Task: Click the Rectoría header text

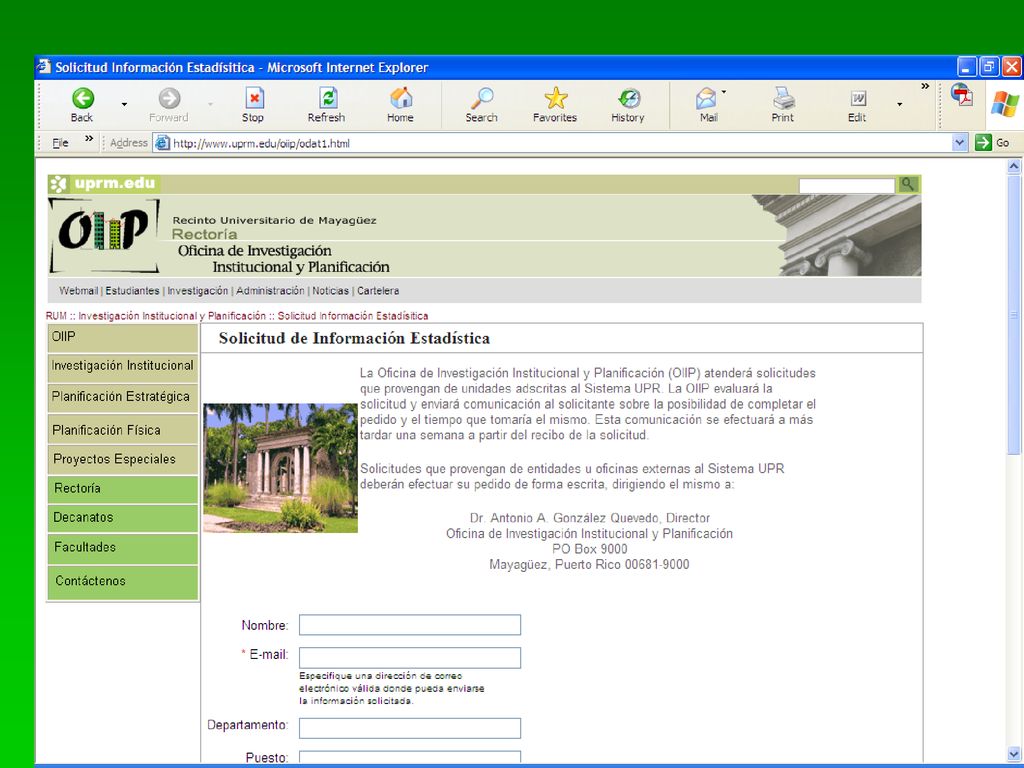Action: pos(204,234)
